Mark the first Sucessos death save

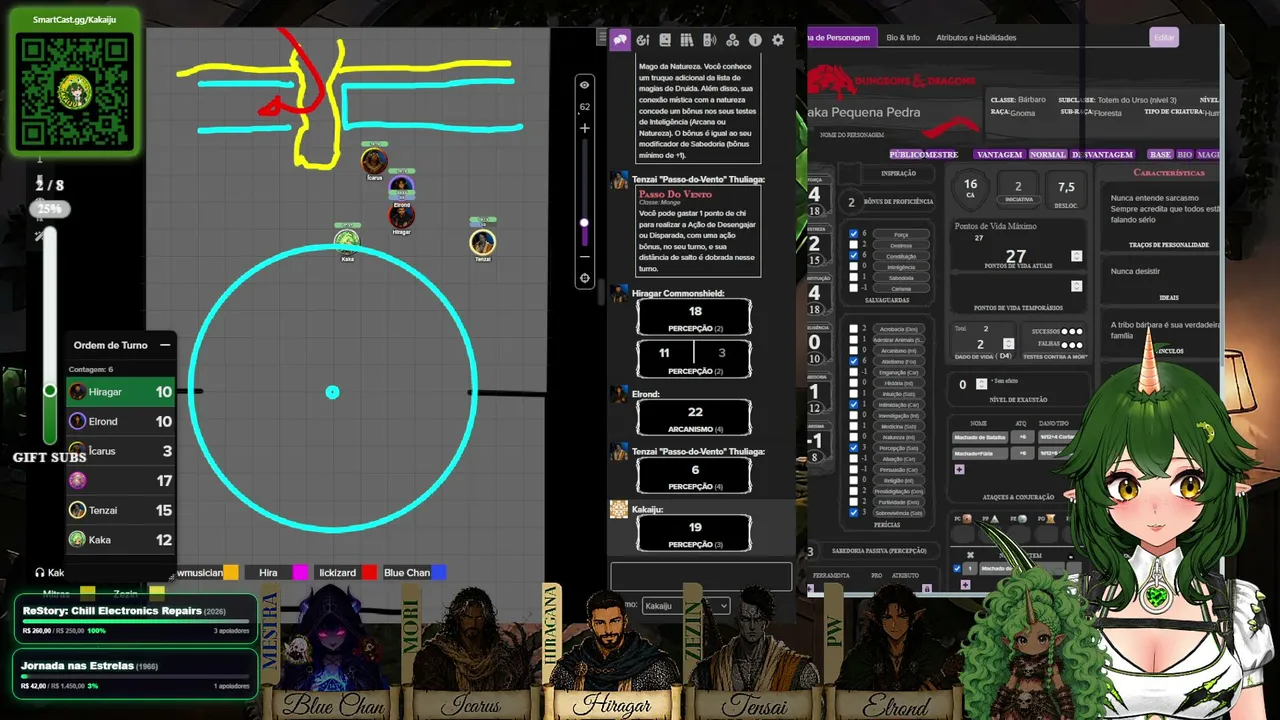pyautogui.click(x=1065, y=331)
